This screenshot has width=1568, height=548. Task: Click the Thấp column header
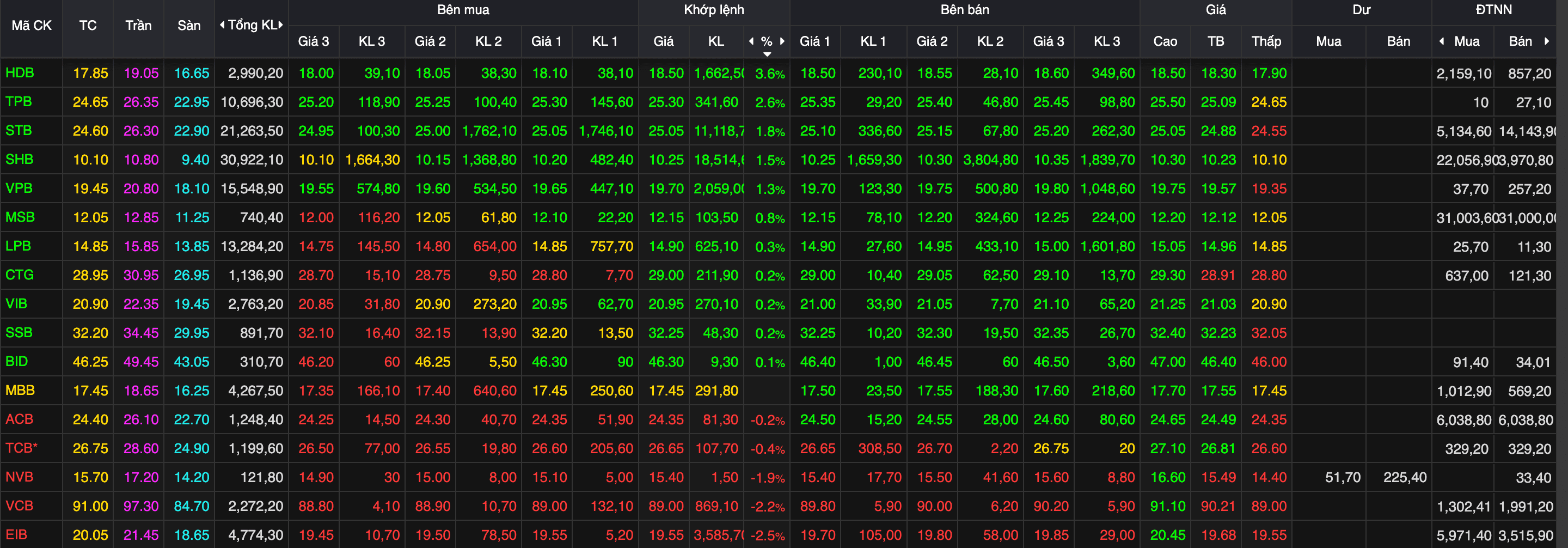click(1266, 41)
